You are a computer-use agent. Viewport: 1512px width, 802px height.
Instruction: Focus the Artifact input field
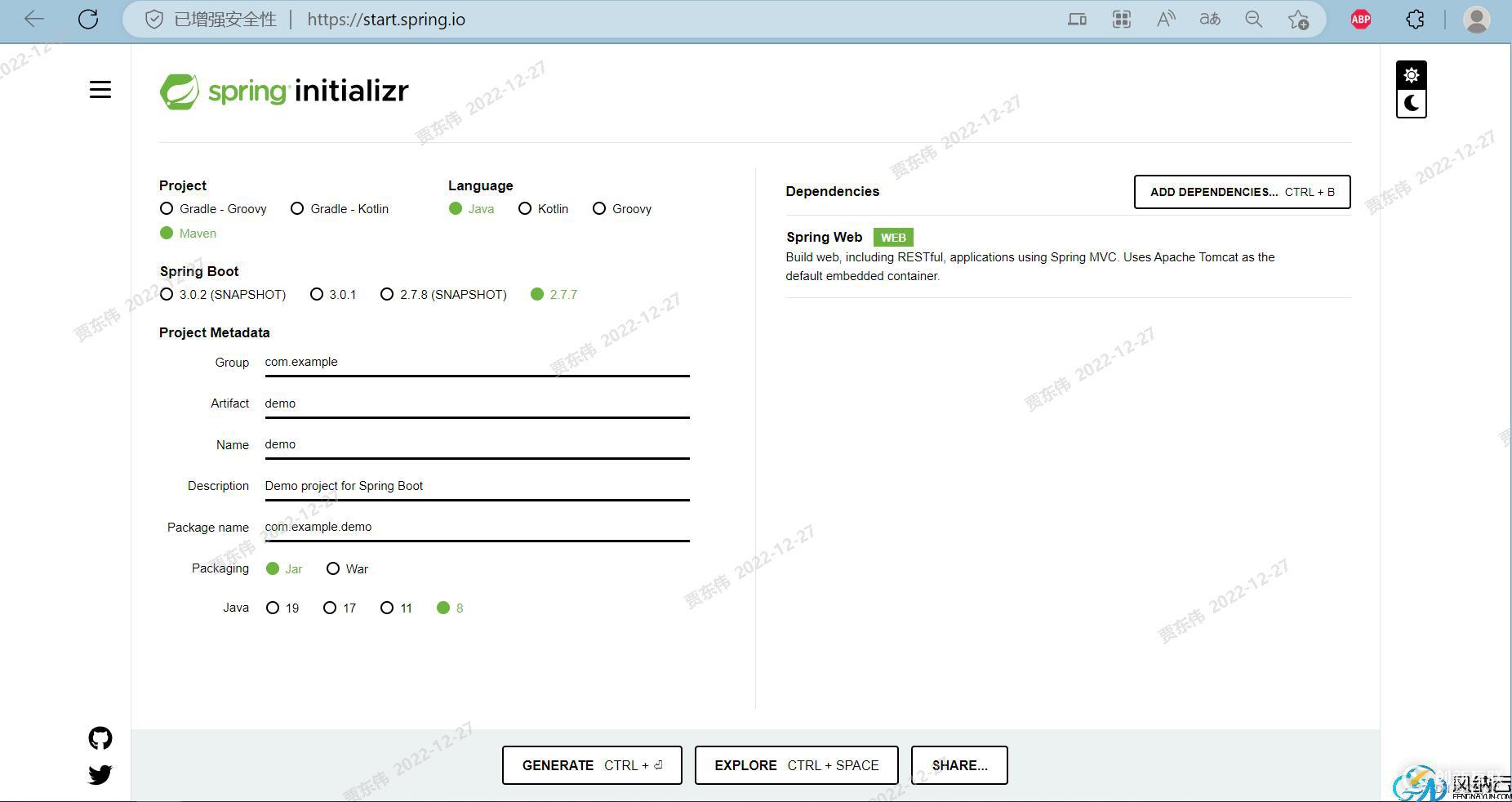477,403
